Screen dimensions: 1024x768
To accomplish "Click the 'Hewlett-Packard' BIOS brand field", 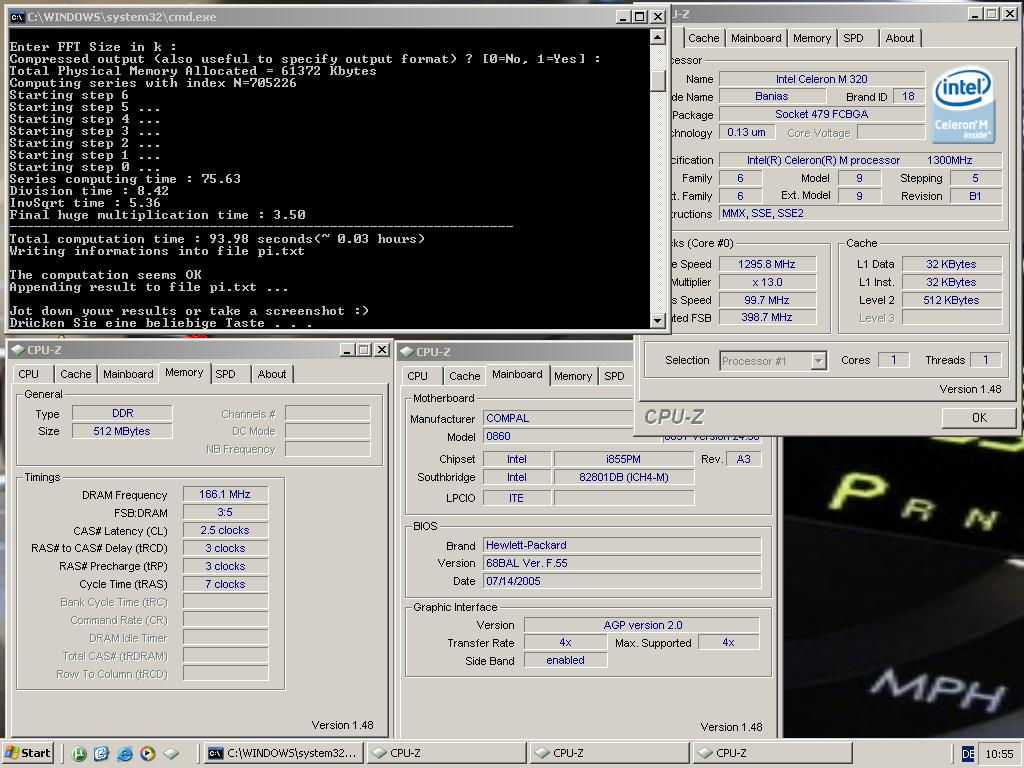I will (x=622, y=545).
